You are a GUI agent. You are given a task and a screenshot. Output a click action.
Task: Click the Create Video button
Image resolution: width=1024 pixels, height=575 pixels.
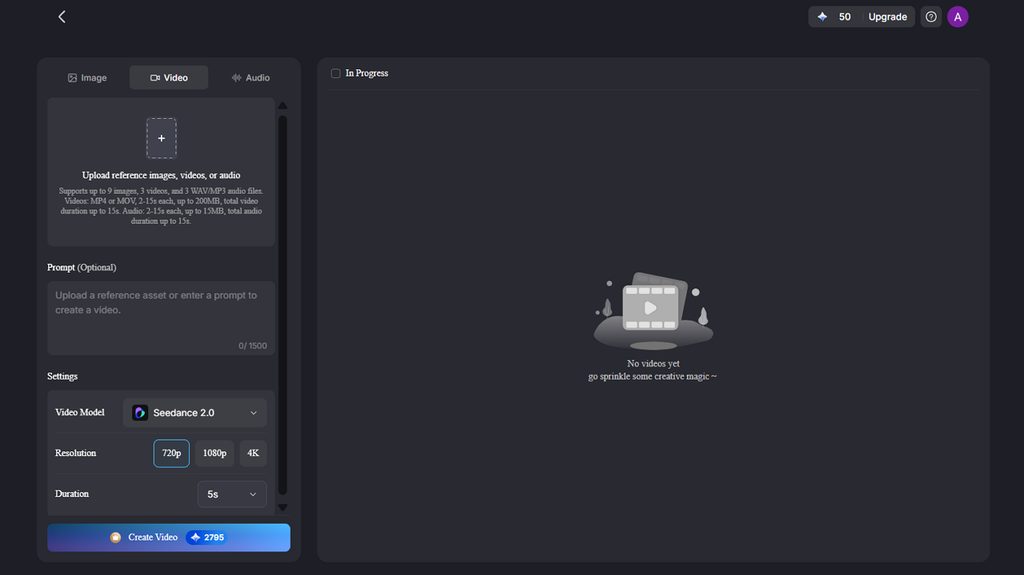coord(168,537)
